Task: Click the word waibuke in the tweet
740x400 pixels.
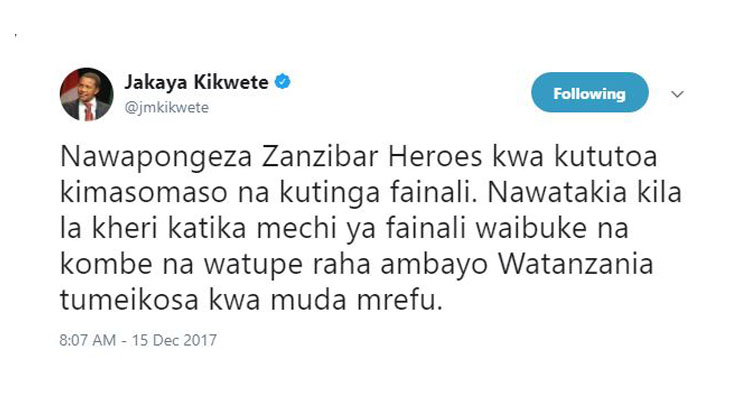Action: [x=530, y=228]
